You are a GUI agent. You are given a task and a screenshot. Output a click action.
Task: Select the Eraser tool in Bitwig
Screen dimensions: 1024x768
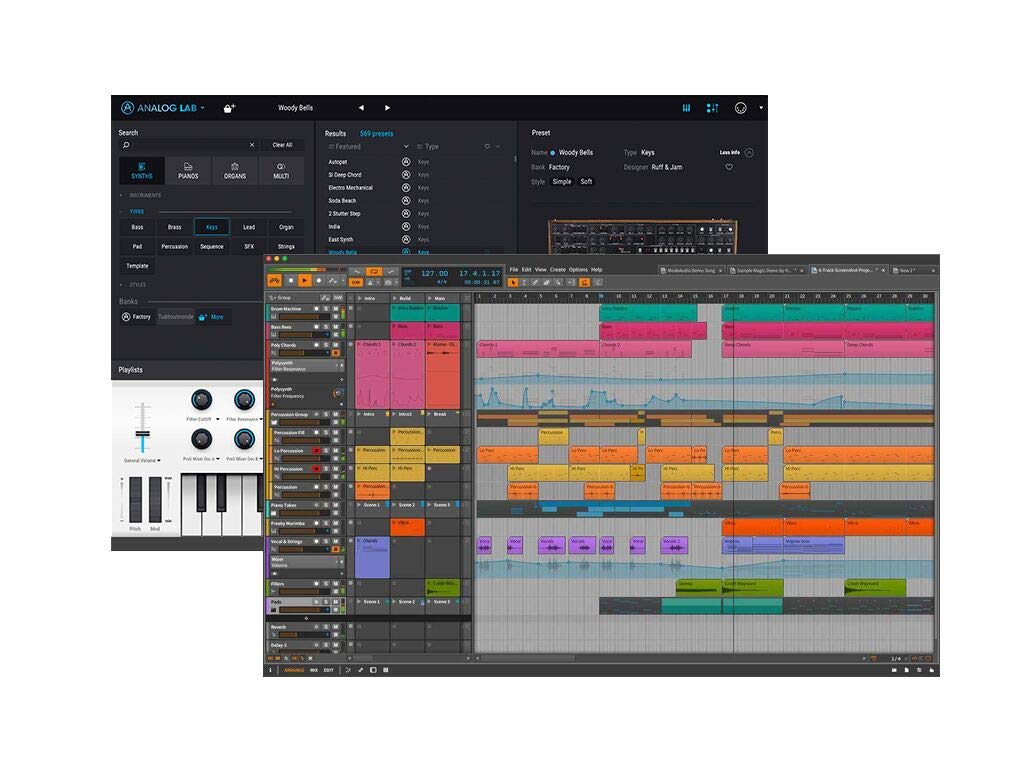pyautogui.click(x=547, y=282)
